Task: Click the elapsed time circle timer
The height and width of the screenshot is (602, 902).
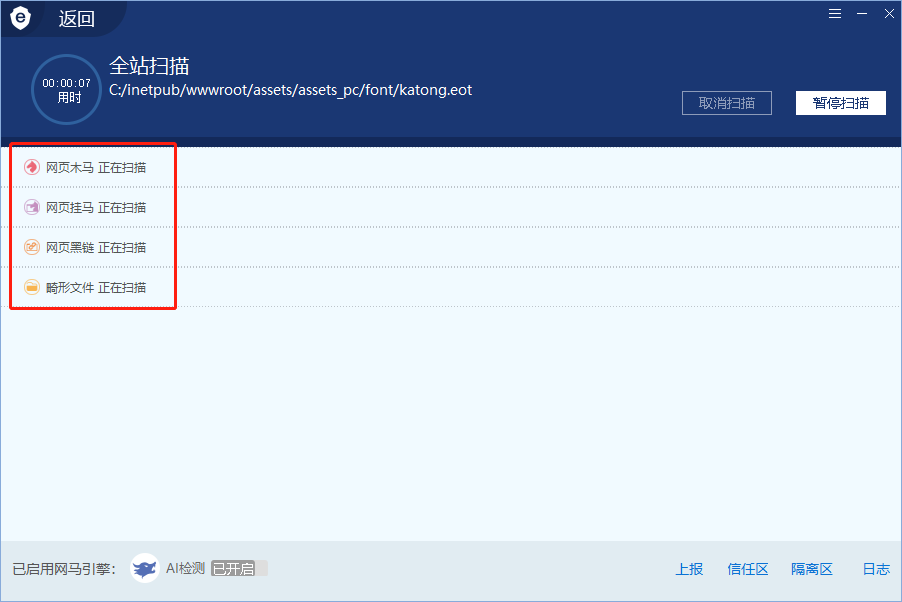Action: [x=66, y=89]
